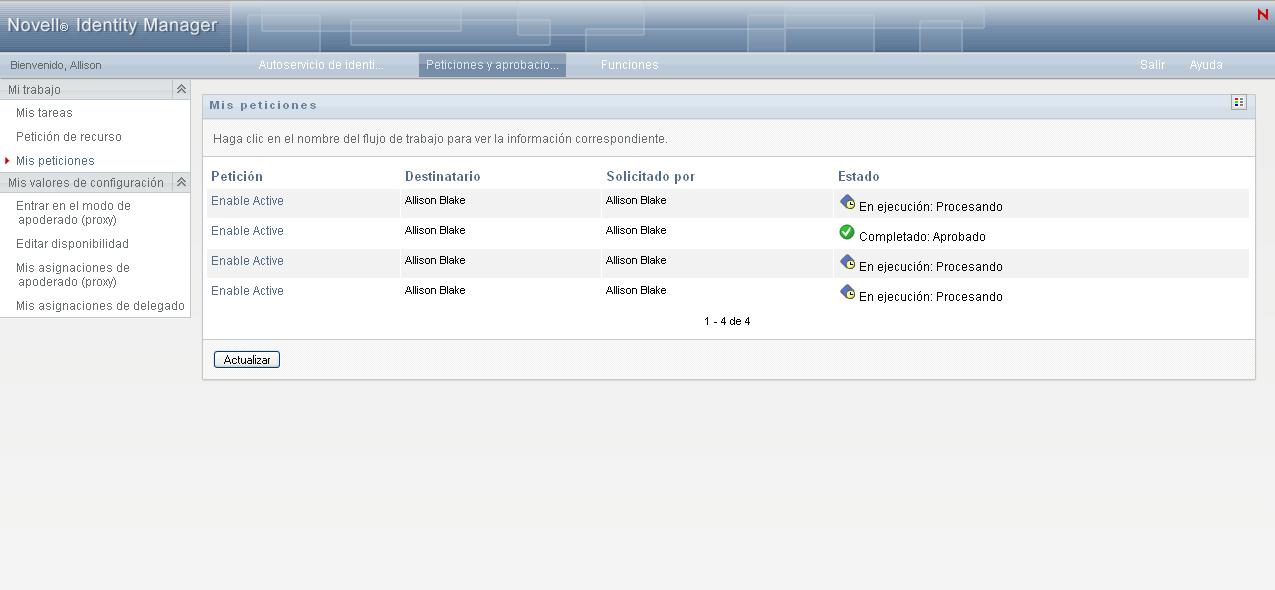This screenshot has height=590, width=1275.
Task: Open the Autoservicio de identi... tab
Action: [x=321, y=65]
